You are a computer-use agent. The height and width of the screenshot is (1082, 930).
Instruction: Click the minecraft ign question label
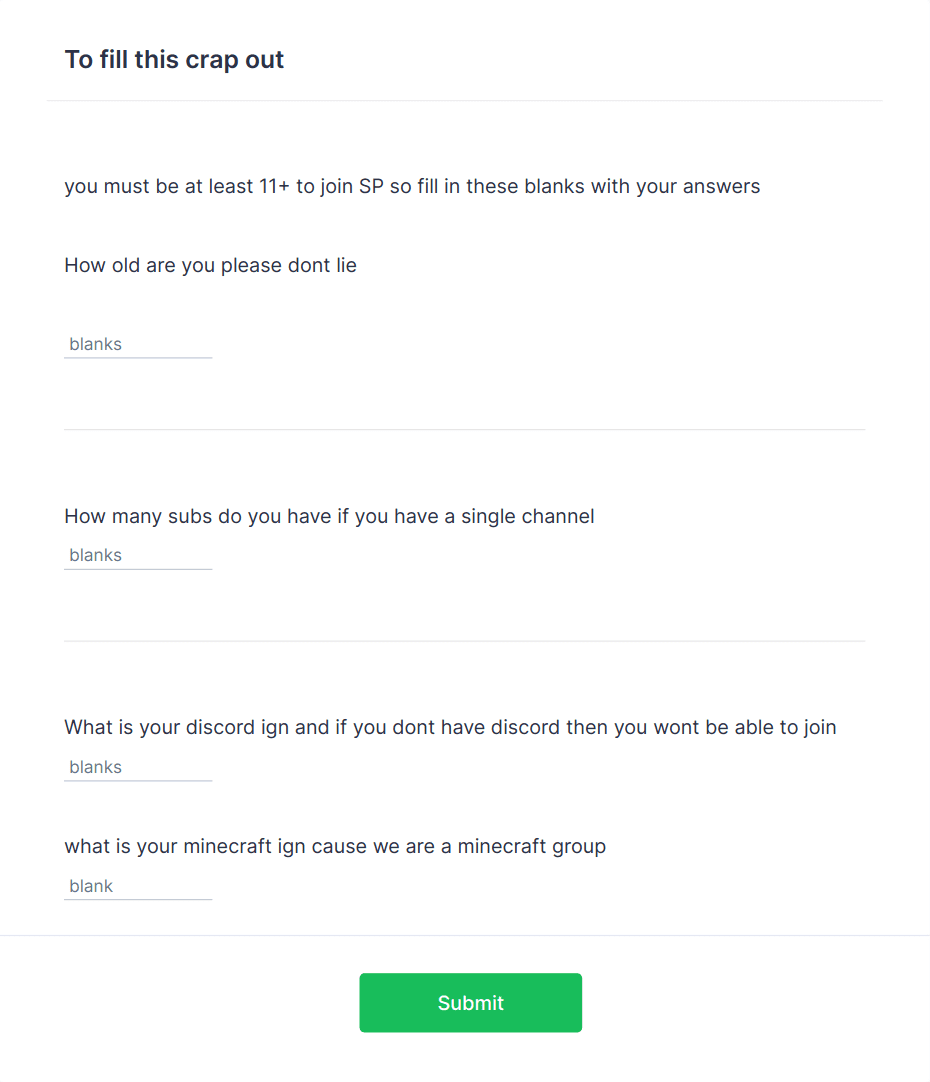[x=335, y=847]
